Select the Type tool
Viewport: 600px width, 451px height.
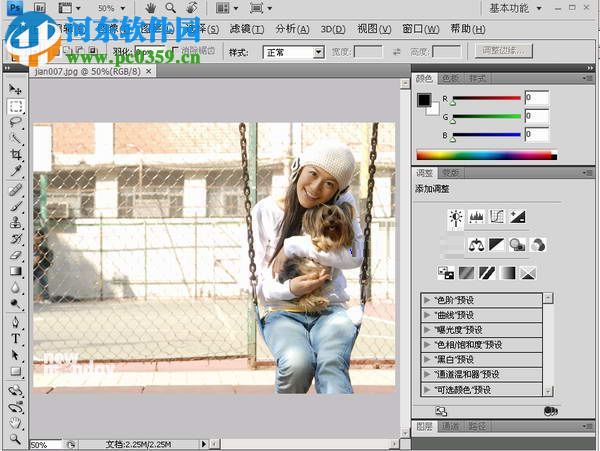(x=15, y=339)
